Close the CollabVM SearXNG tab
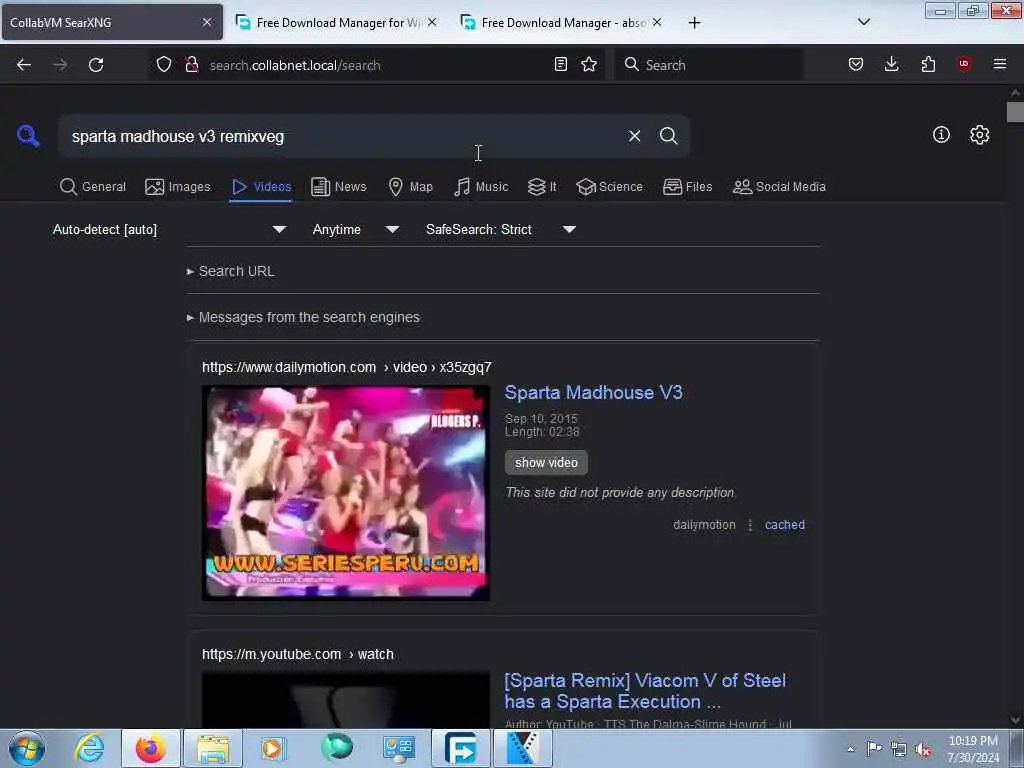 click(x=207, y=22)
